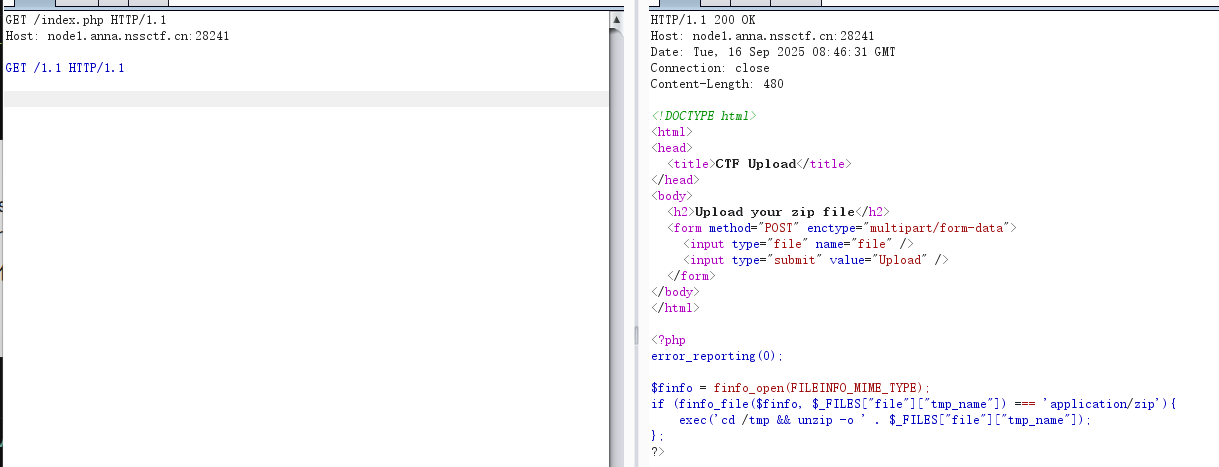This screenshot has height=467, width=1219.
Task: Click the "Content-Length: 480" header
Action: point(717,84)
